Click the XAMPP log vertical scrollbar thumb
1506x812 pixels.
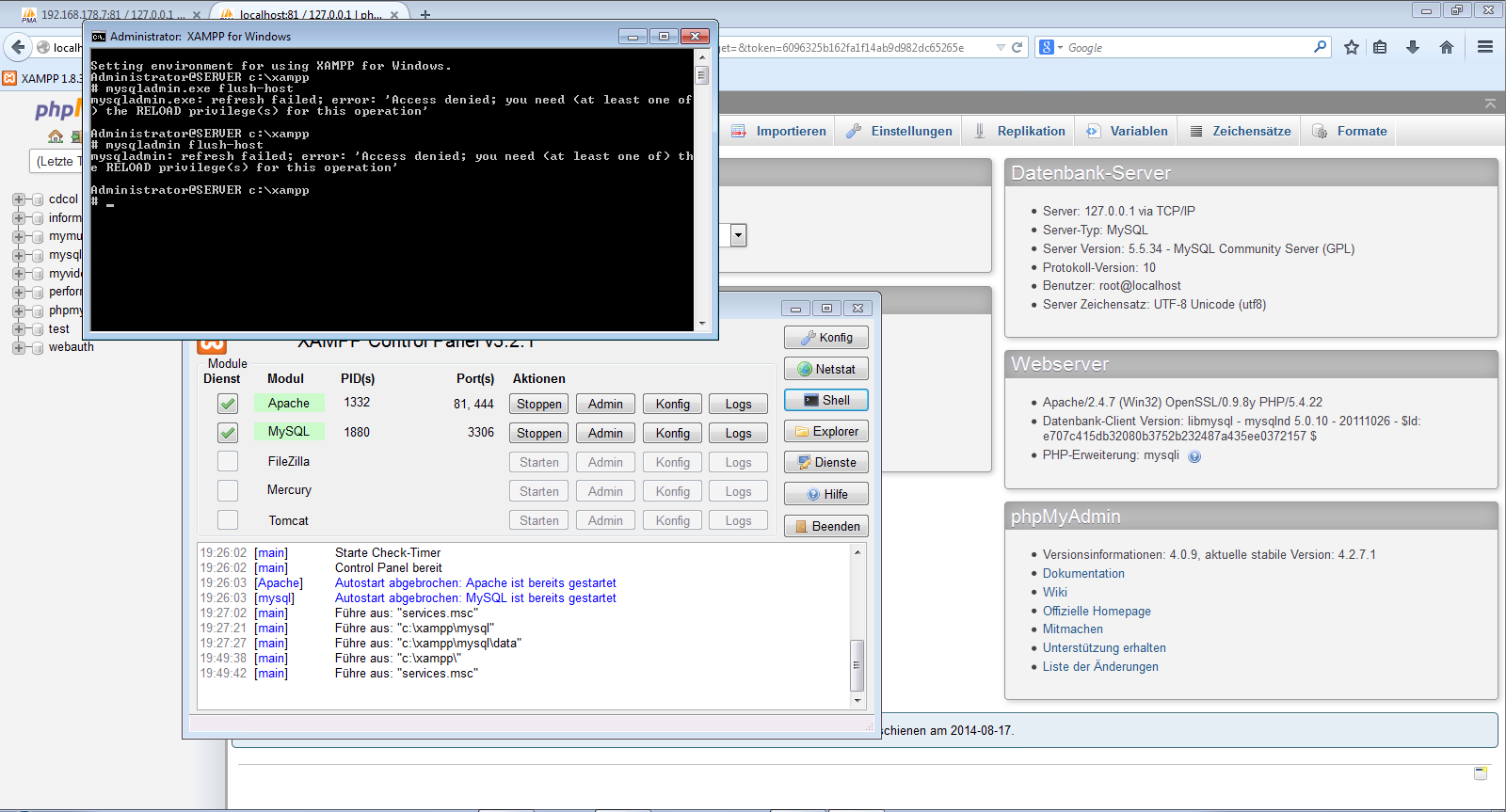[x=857, y=665]
